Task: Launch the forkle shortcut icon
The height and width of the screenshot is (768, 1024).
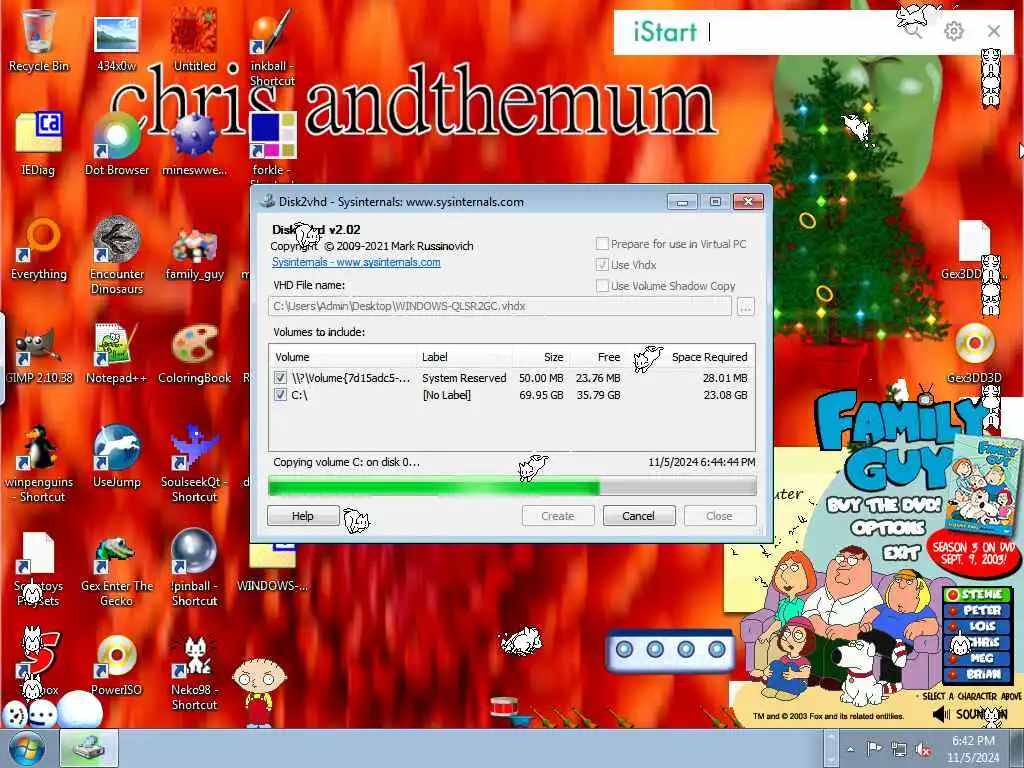Action: tap(273, 136)
